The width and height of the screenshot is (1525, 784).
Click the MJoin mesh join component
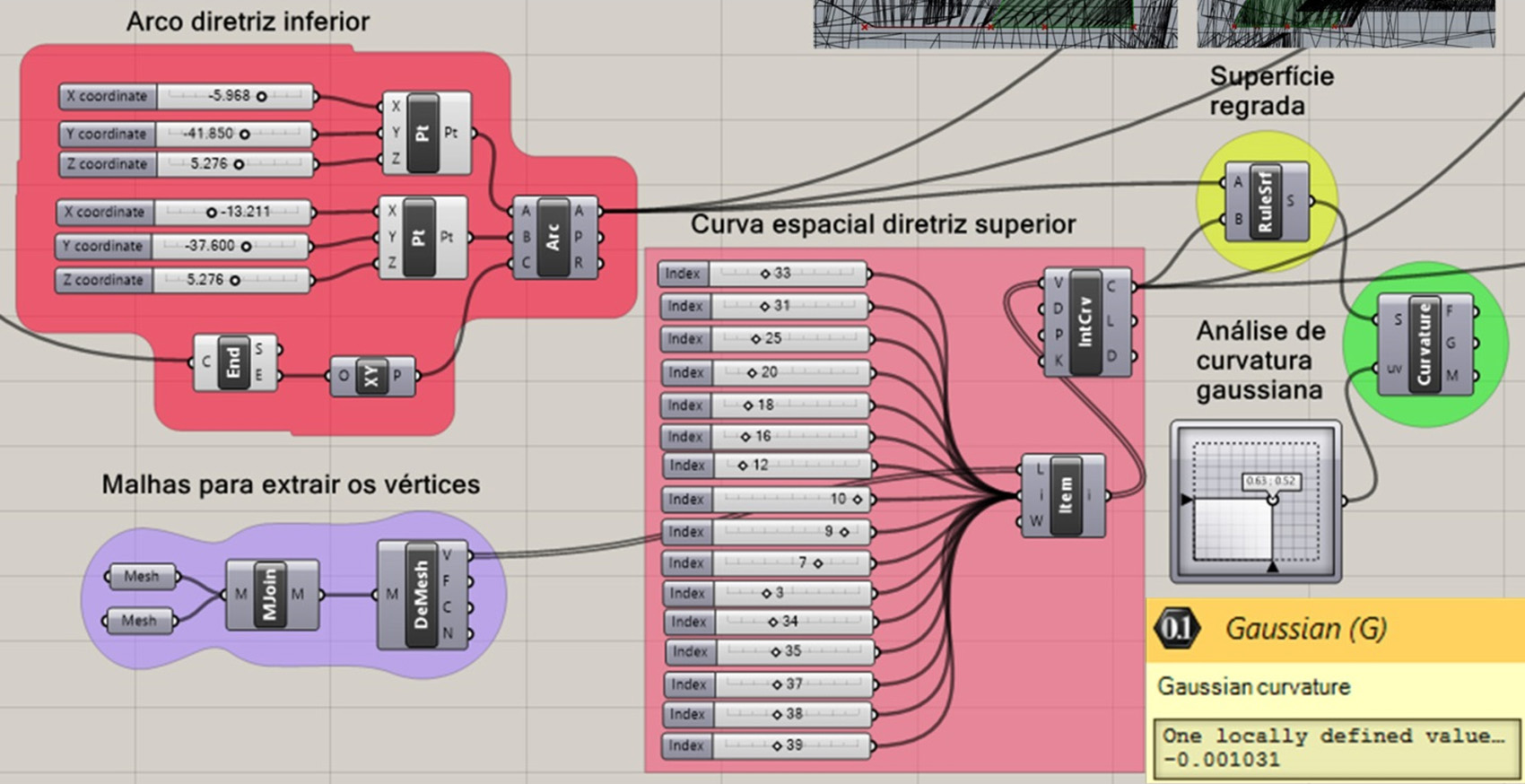click(270, 594)
